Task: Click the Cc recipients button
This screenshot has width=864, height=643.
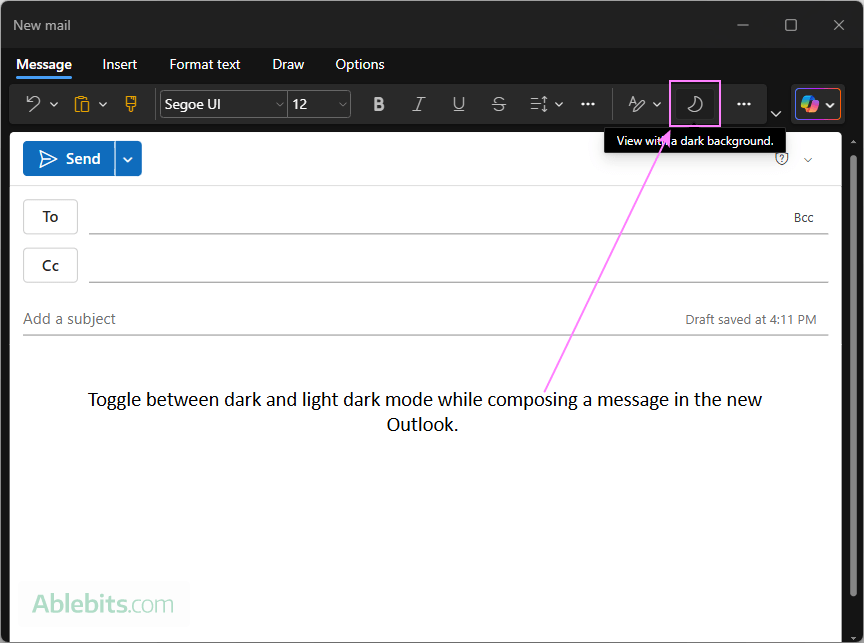Action: tap(50, 266)
